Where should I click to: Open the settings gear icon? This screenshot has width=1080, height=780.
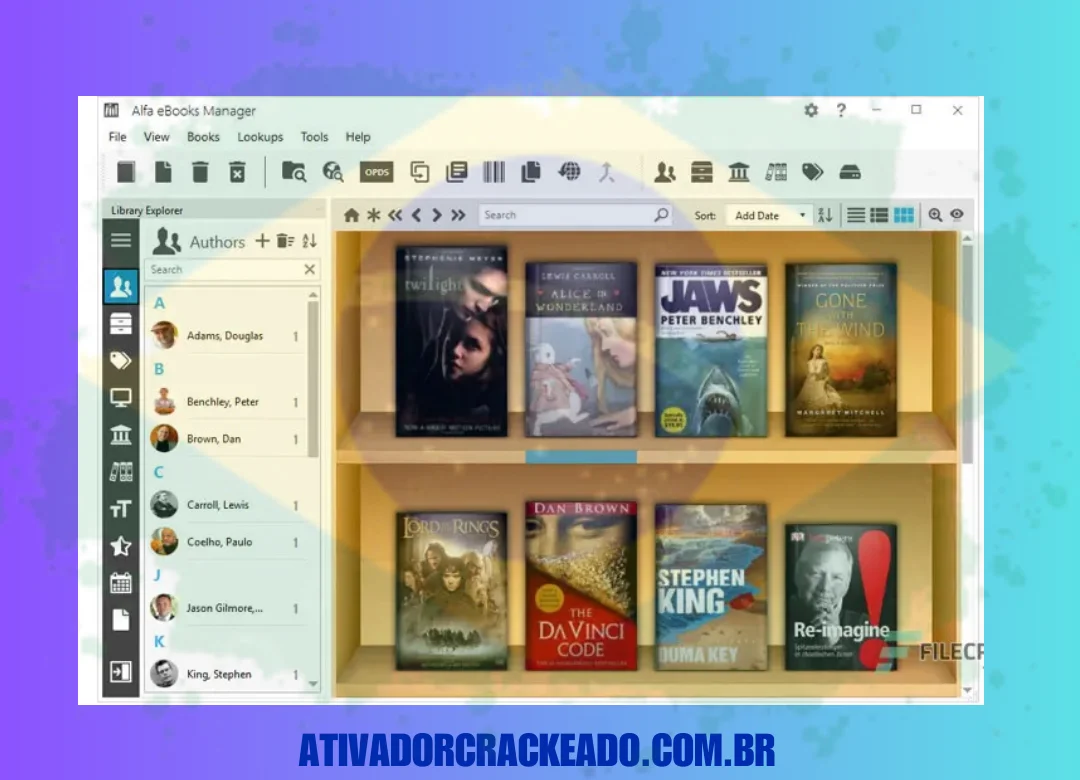tap(811, 110)
